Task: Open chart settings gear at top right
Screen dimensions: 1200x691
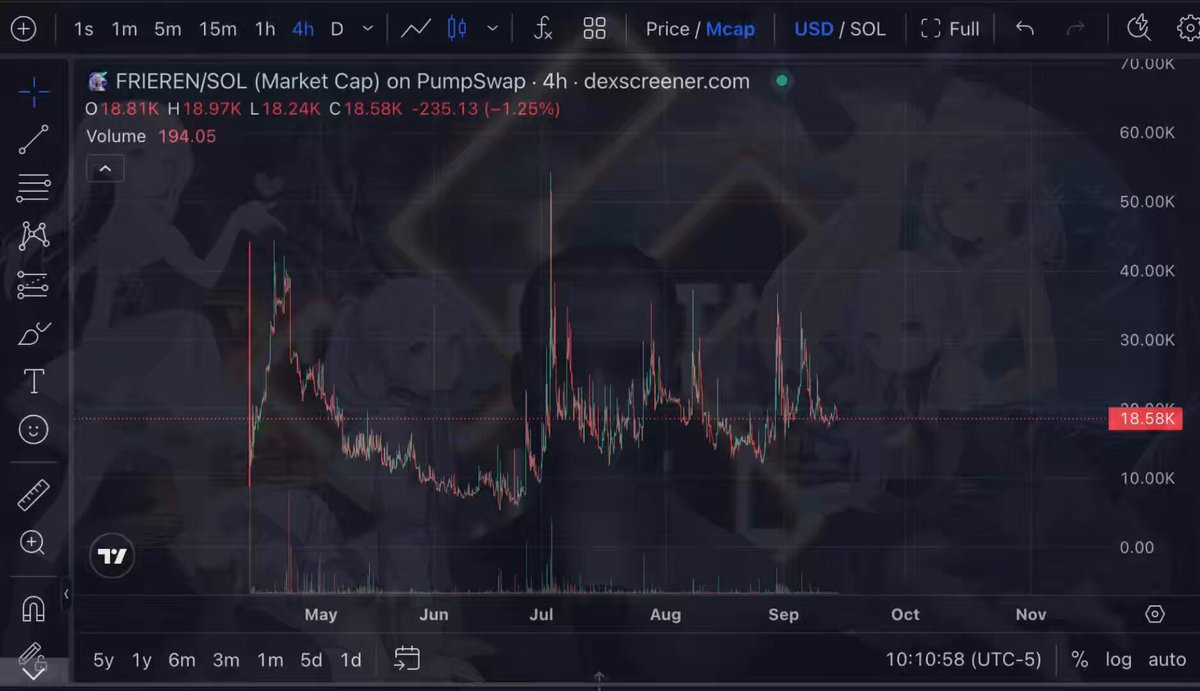Action: [1188, 29]
